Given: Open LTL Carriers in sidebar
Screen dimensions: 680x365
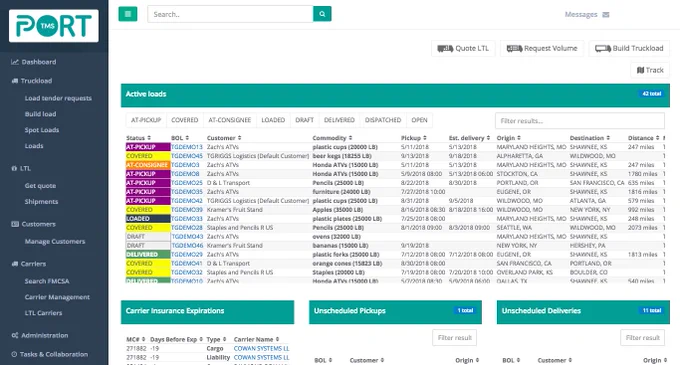Looking at the screenshot, I should pyautogui.click(x=43, y=313).
